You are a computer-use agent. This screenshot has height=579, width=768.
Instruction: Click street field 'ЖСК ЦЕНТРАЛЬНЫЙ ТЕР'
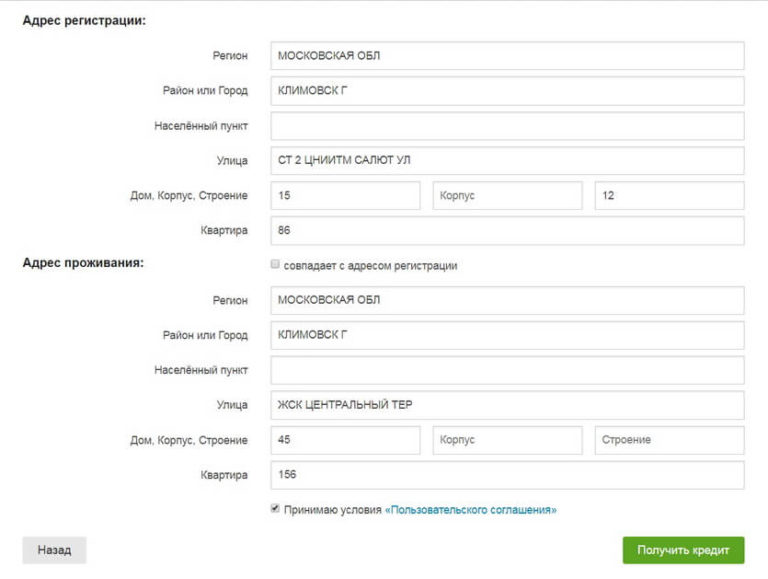(x=507, y=405)
